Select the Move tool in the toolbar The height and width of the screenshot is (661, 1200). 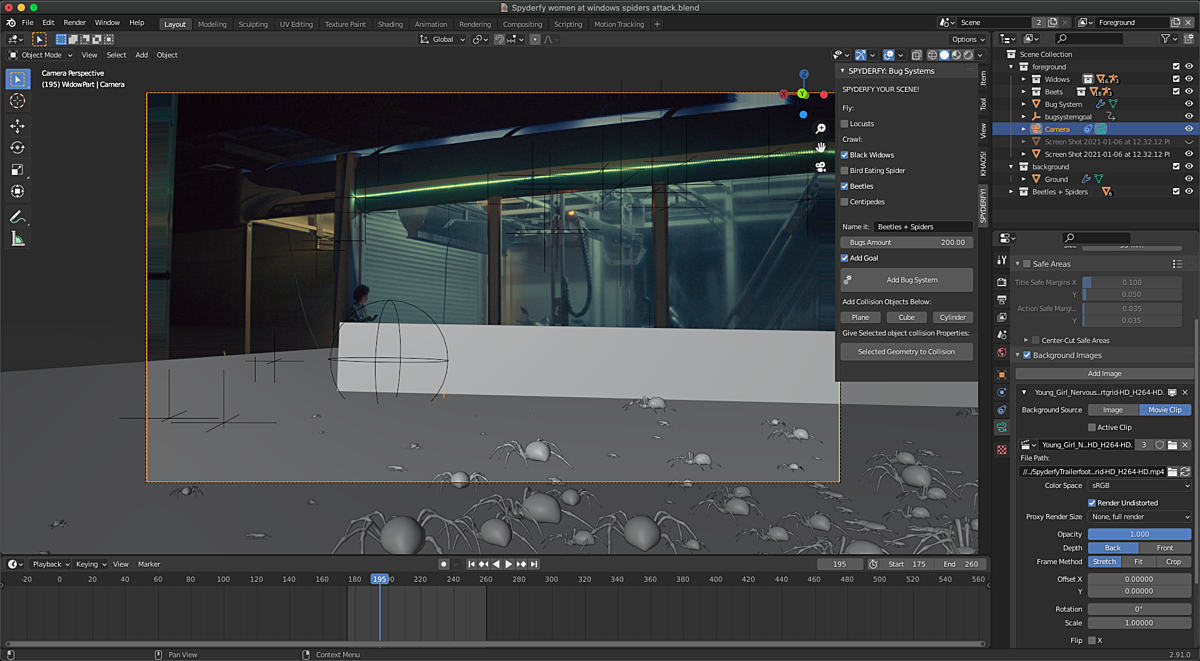coord(17,125)
